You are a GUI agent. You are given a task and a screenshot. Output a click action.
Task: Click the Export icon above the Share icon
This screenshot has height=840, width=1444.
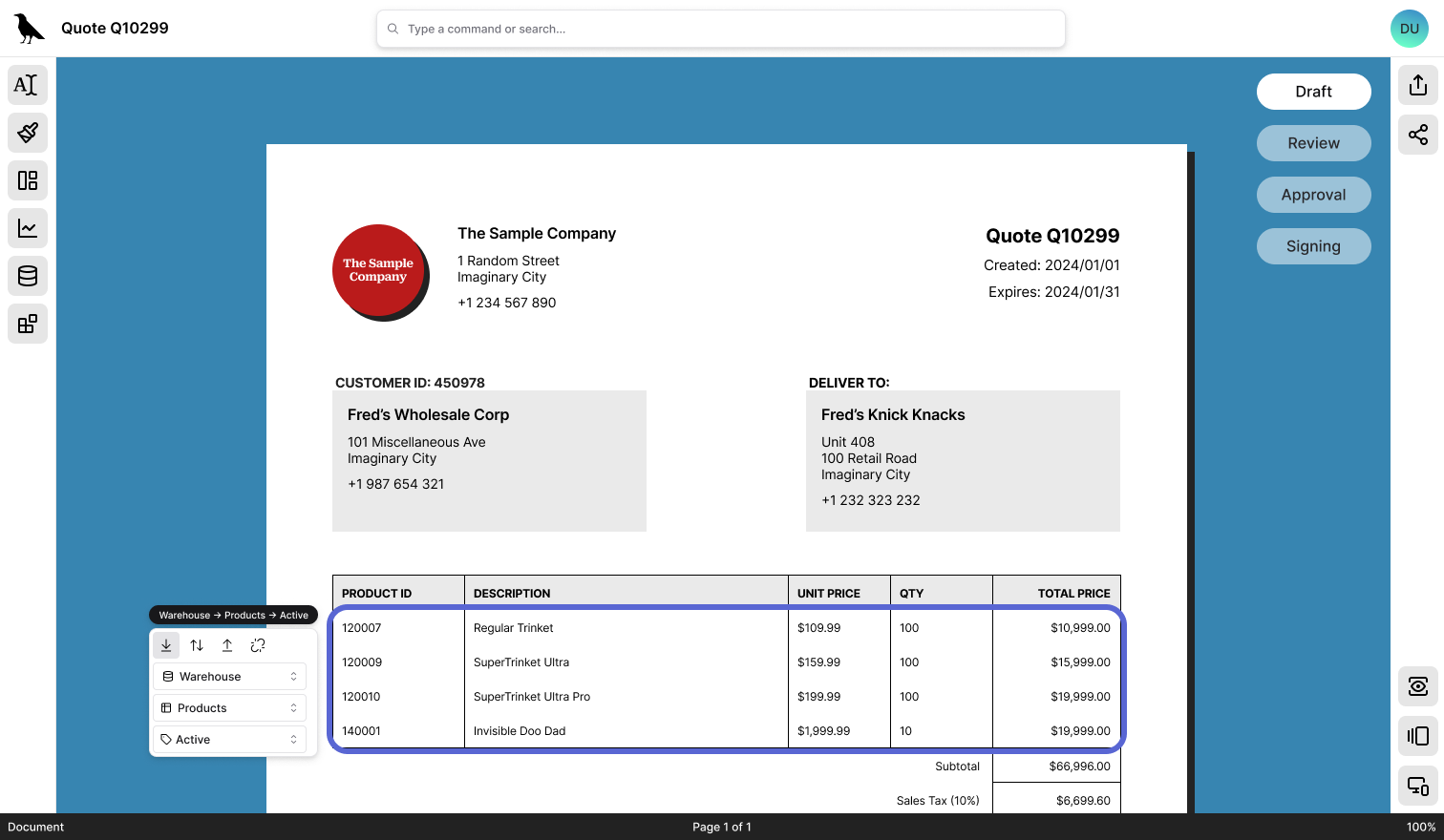(1418, 85)
